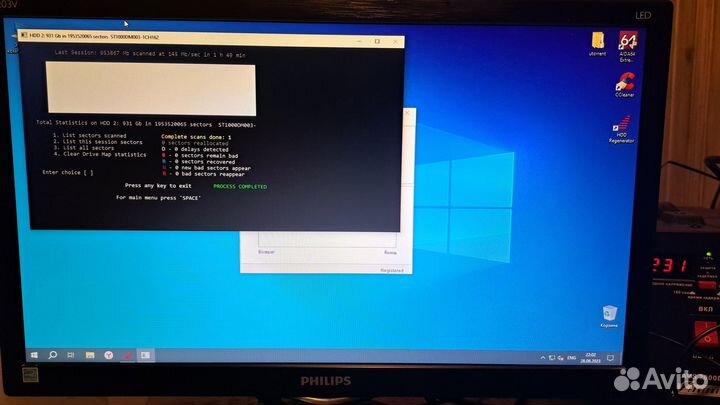Click right link in background dialog
Screen dimensions: 720x405
pos(390,253)
